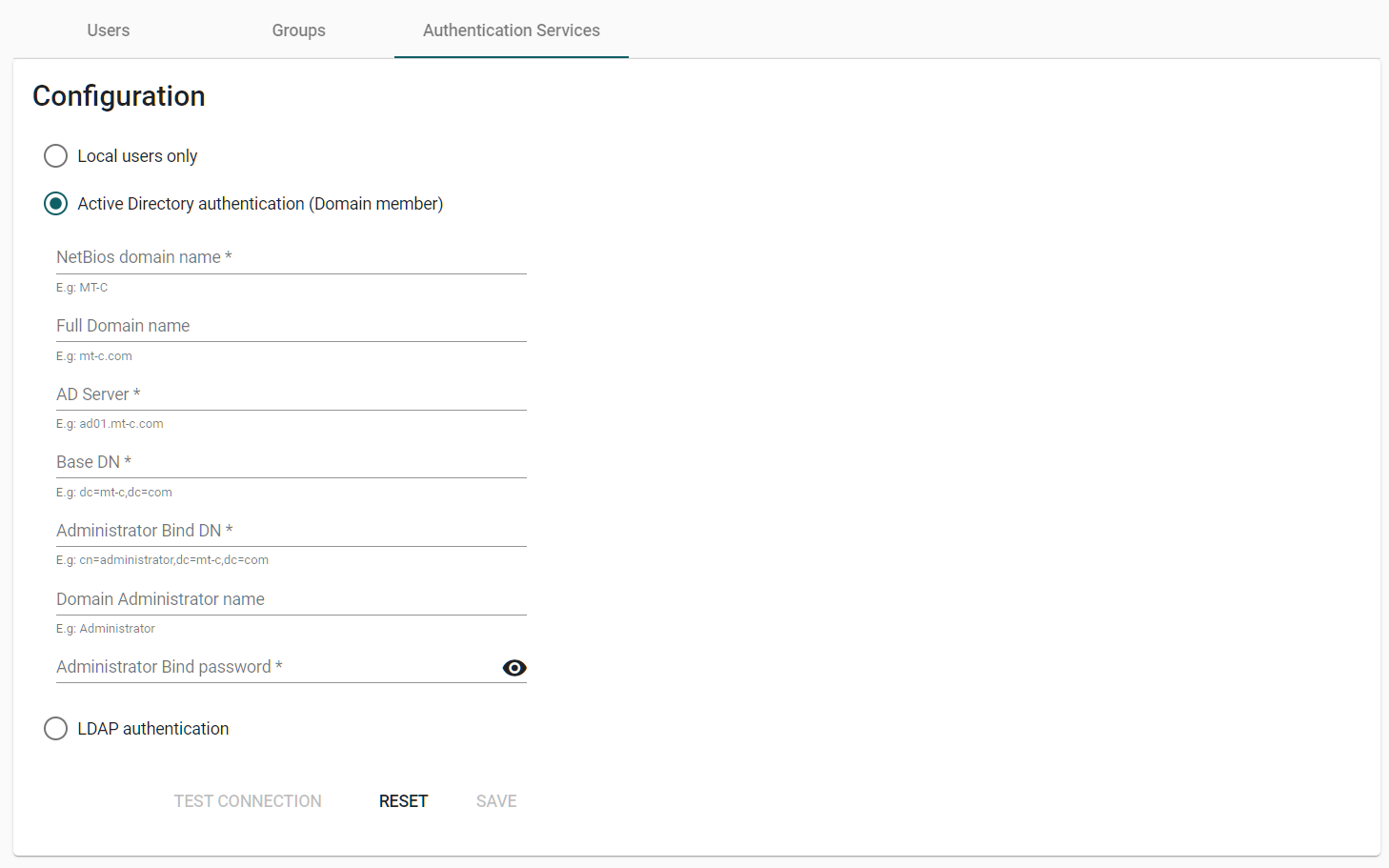Click the 'E.g: dc=mt-c,dc=com' hint
The width and height of the screenshot is (1389, 868).
coord(114,493)
